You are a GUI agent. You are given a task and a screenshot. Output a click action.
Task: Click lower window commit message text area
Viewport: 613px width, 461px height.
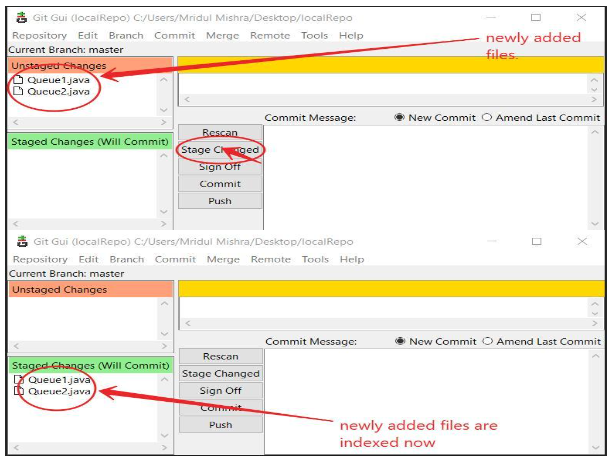427,402
